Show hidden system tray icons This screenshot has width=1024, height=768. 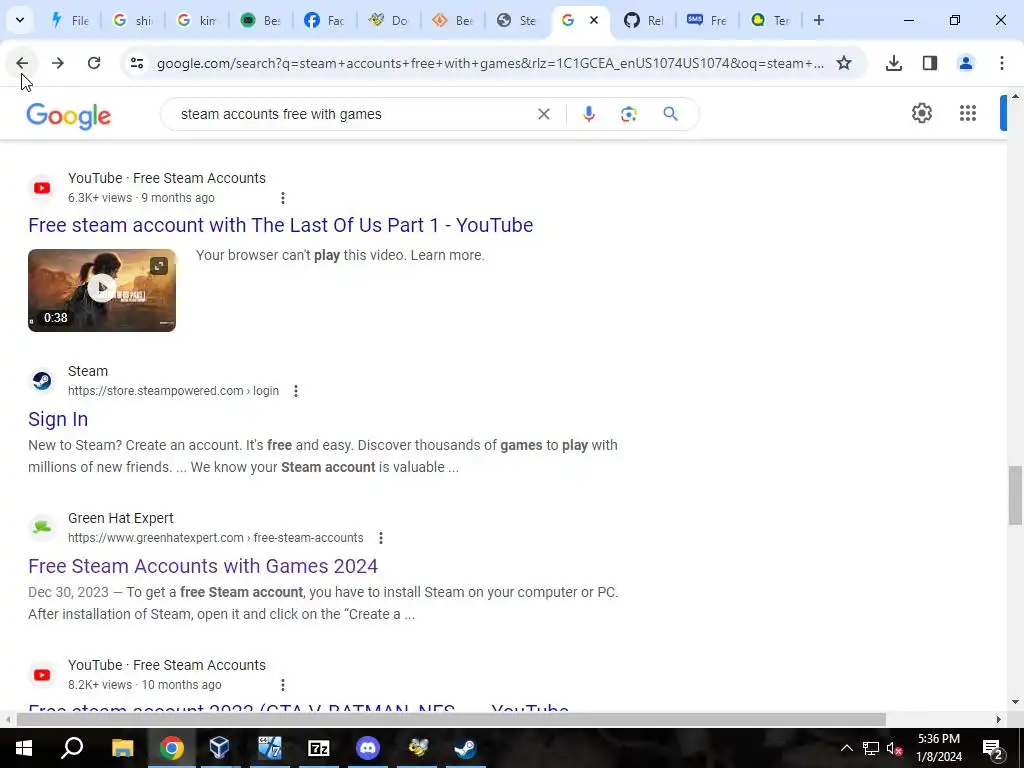pos(846,748)
